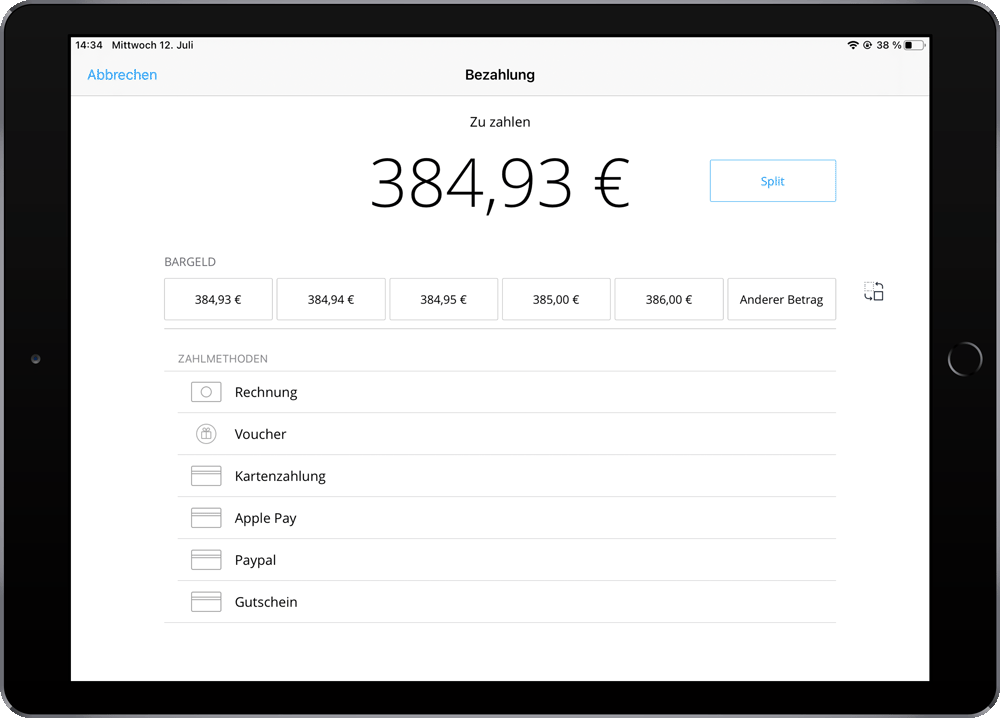Tap the Wi-Fi status icon
The width and height of the screenshot is (1000, 718).
coord(853,45)
